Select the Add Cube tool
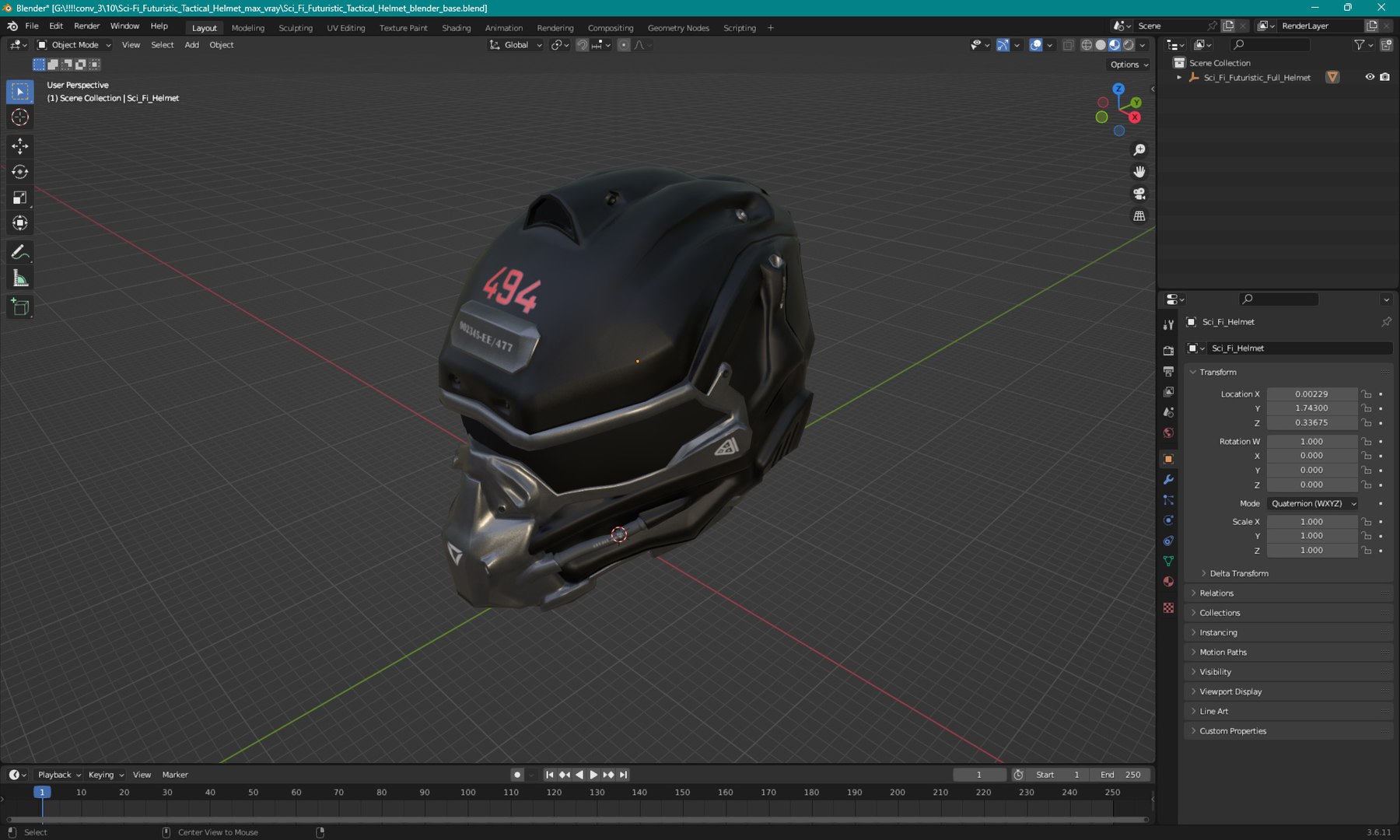 point(20,308)
